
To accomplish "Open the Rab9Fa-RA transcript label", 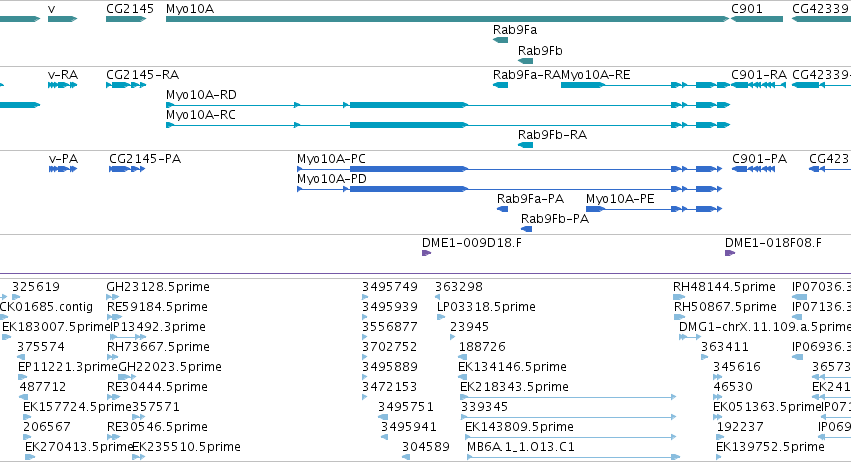I will pos(526,75).
